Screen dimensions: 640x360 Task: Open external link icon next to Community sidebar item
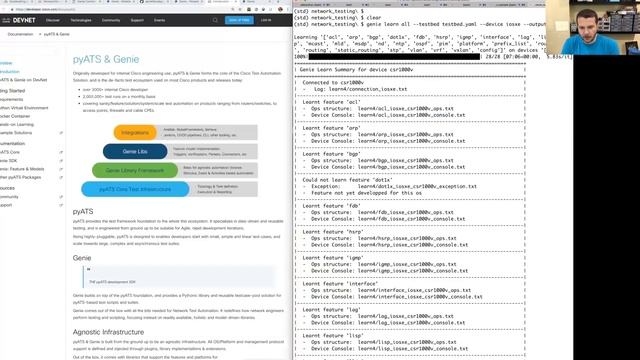pos(61,197)
